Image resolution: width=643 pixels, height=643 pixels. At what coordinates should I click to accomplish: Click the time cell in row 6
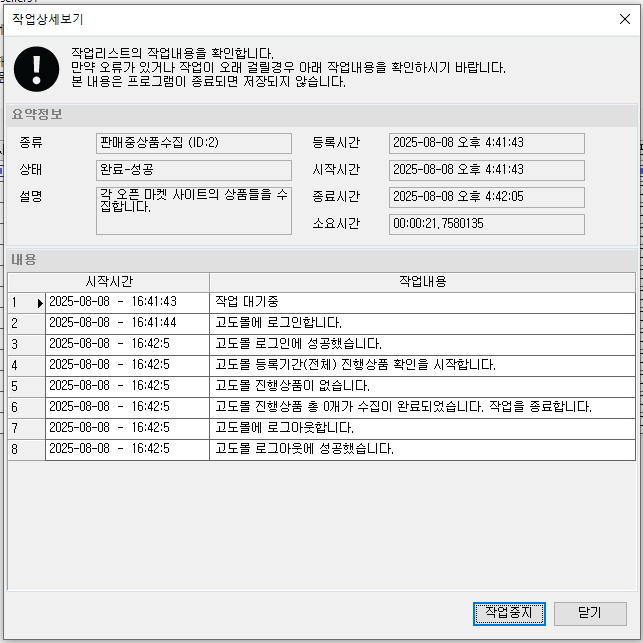coord(128,408)
